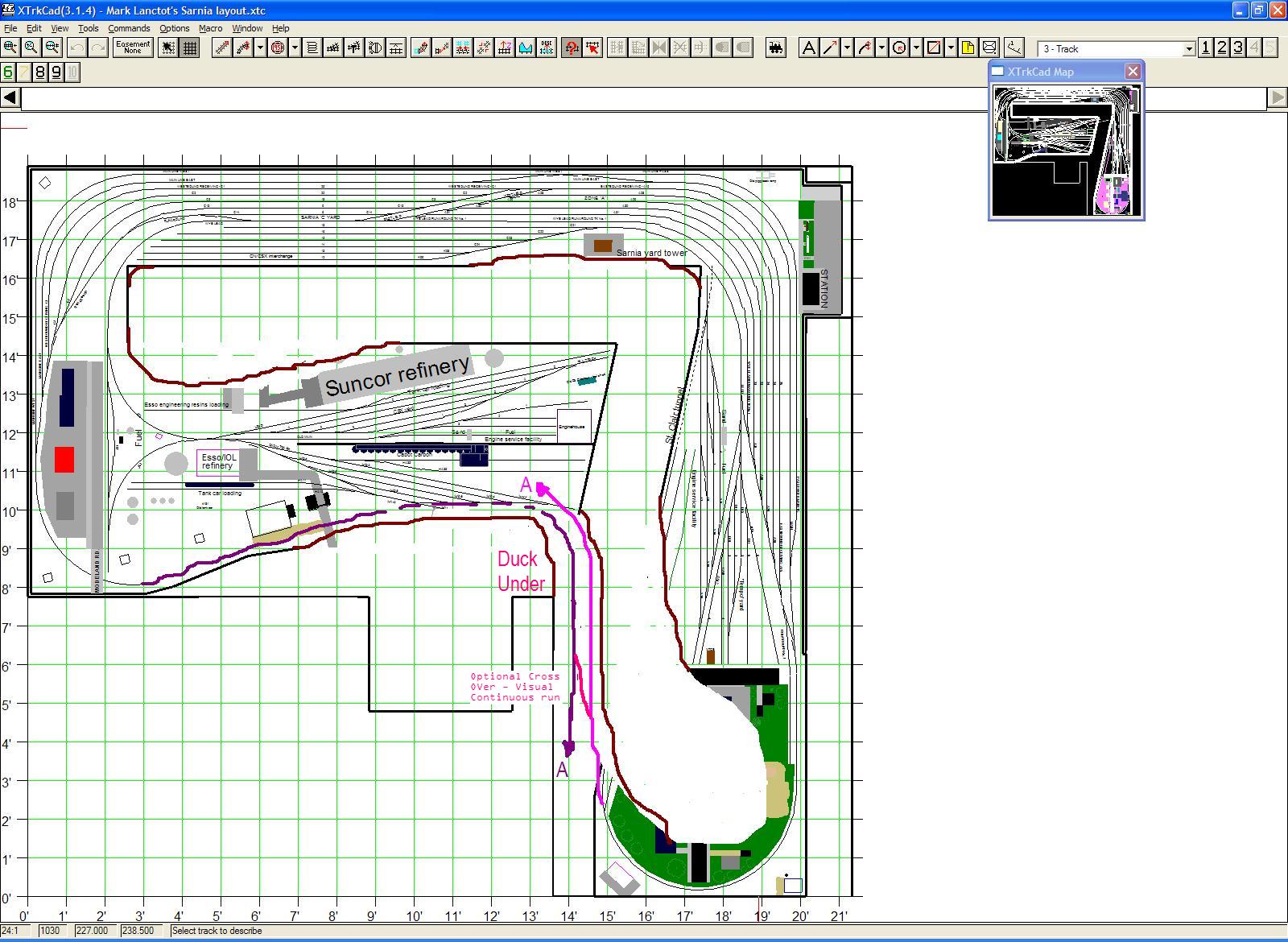1288x942 pixels.
Task: Toggle layer 3 visibility button
Action: 1238,48
